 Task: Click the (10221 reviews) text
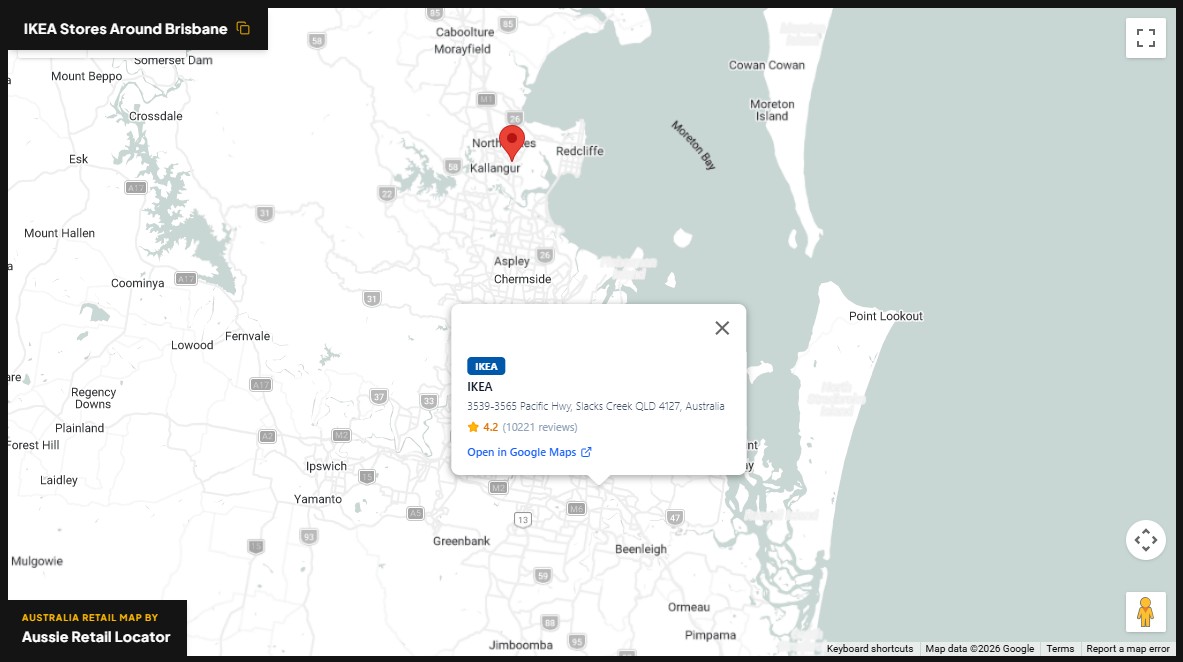tap(539, 427)
